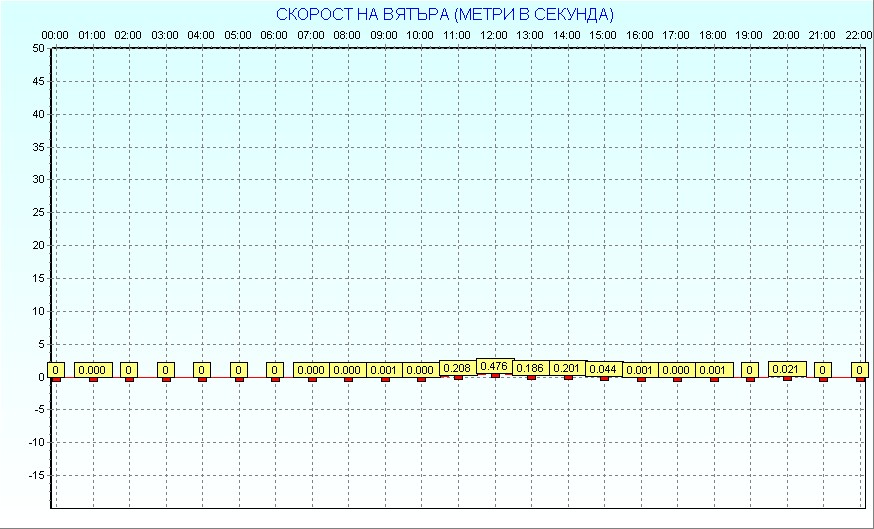Click the 0.208 wind speed label
Viewport: 874px width, 529px height.
(457, 368)
